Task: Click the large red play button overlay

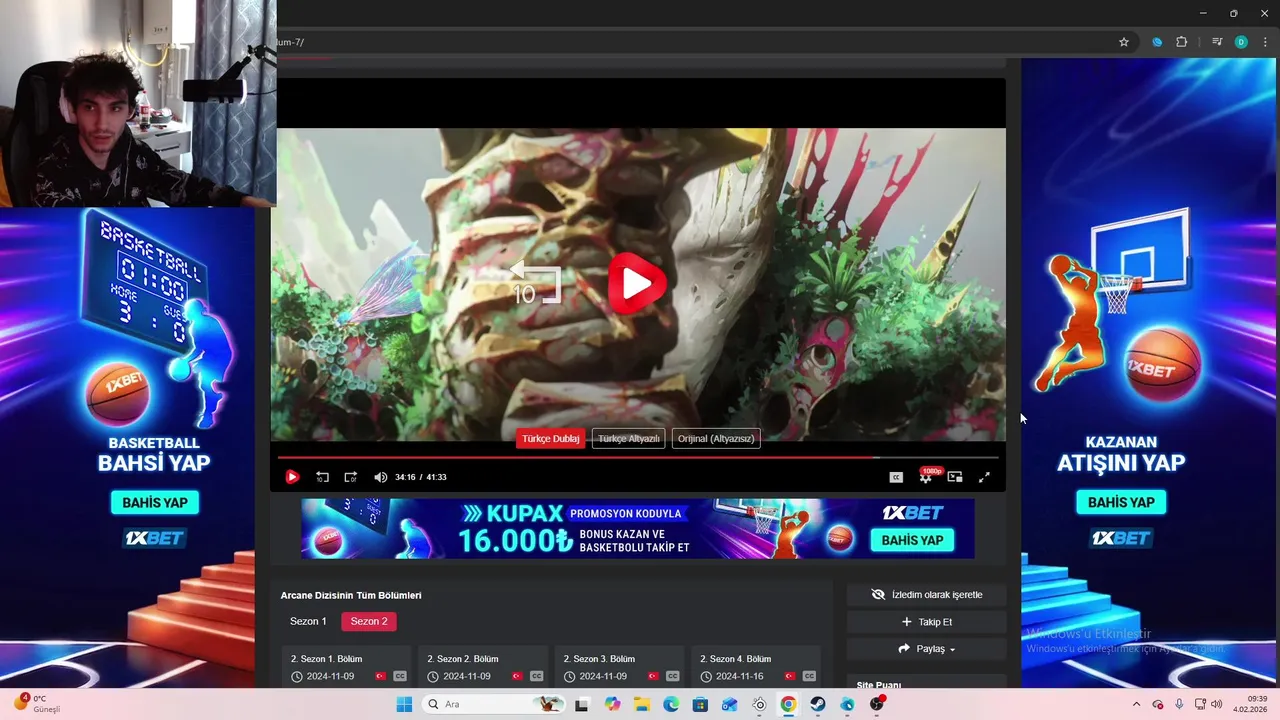Action: (637, 284)
